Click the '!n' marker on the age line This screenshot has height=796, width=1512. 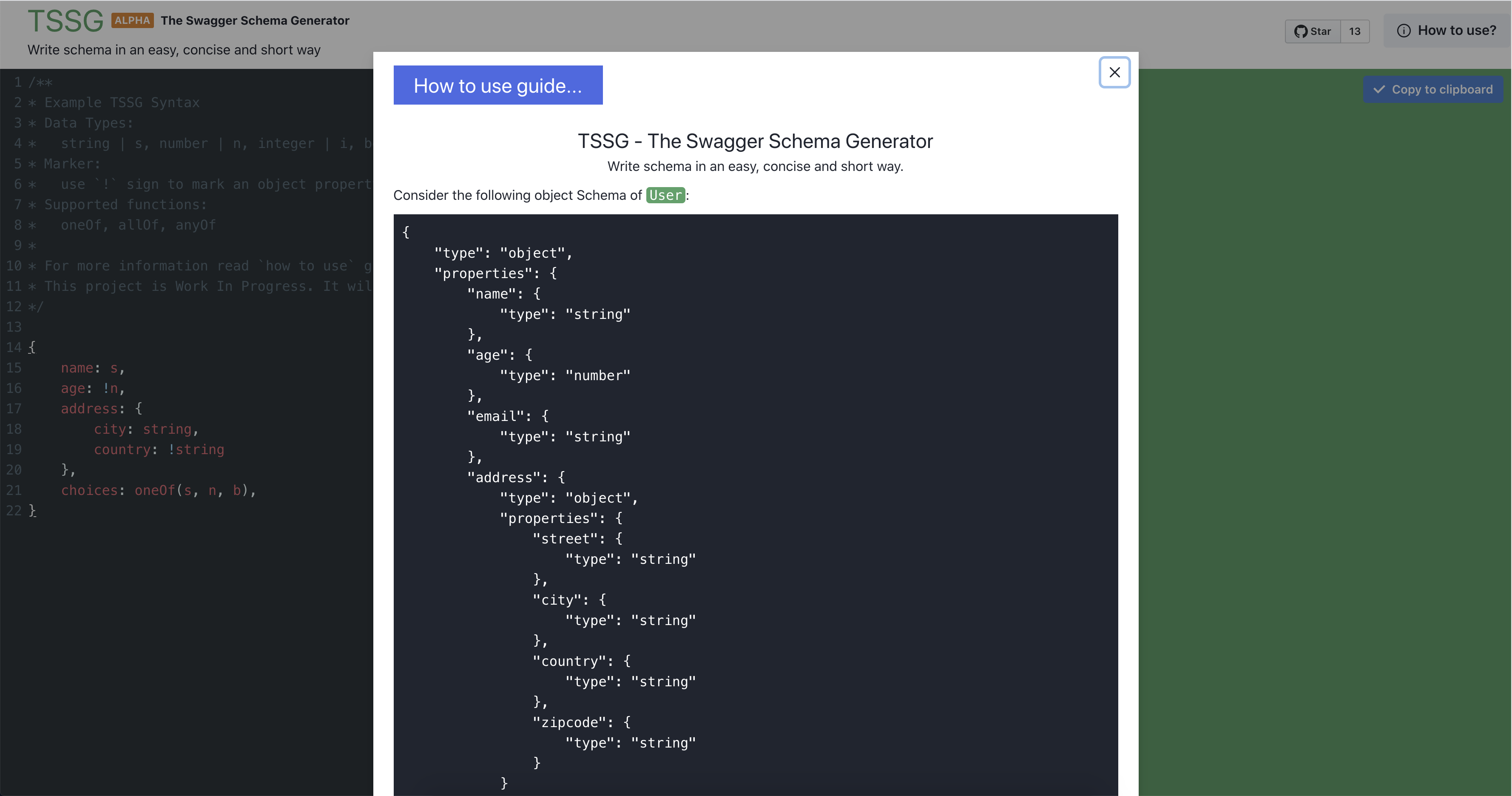pyautogui.click(x=113, y=388)
